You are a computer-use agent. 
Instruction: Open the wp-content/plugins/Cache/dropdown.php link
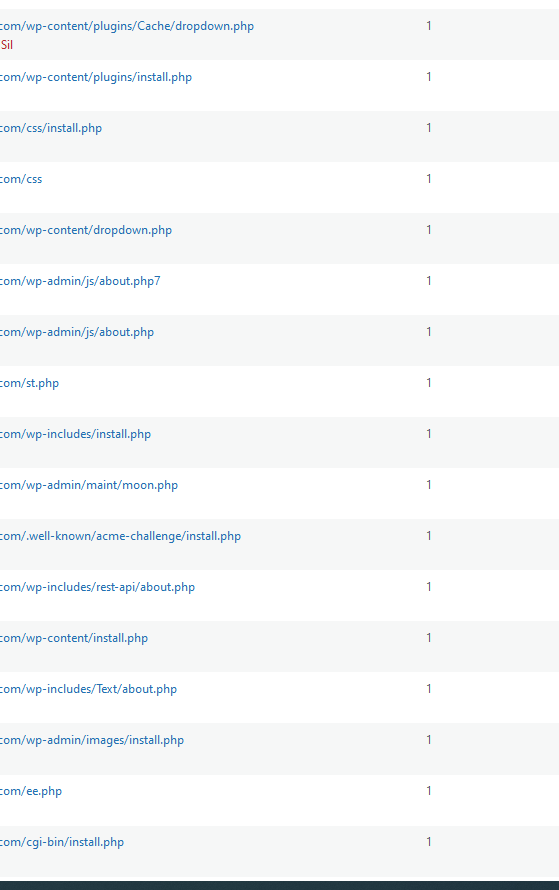coord(127,26)
